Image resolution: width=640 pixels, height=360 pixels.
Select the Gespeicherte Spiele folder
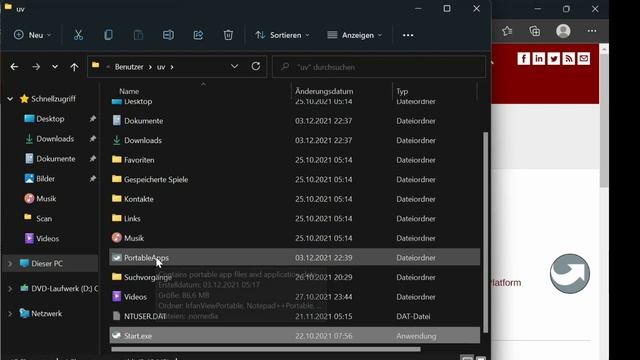[295, 180]
